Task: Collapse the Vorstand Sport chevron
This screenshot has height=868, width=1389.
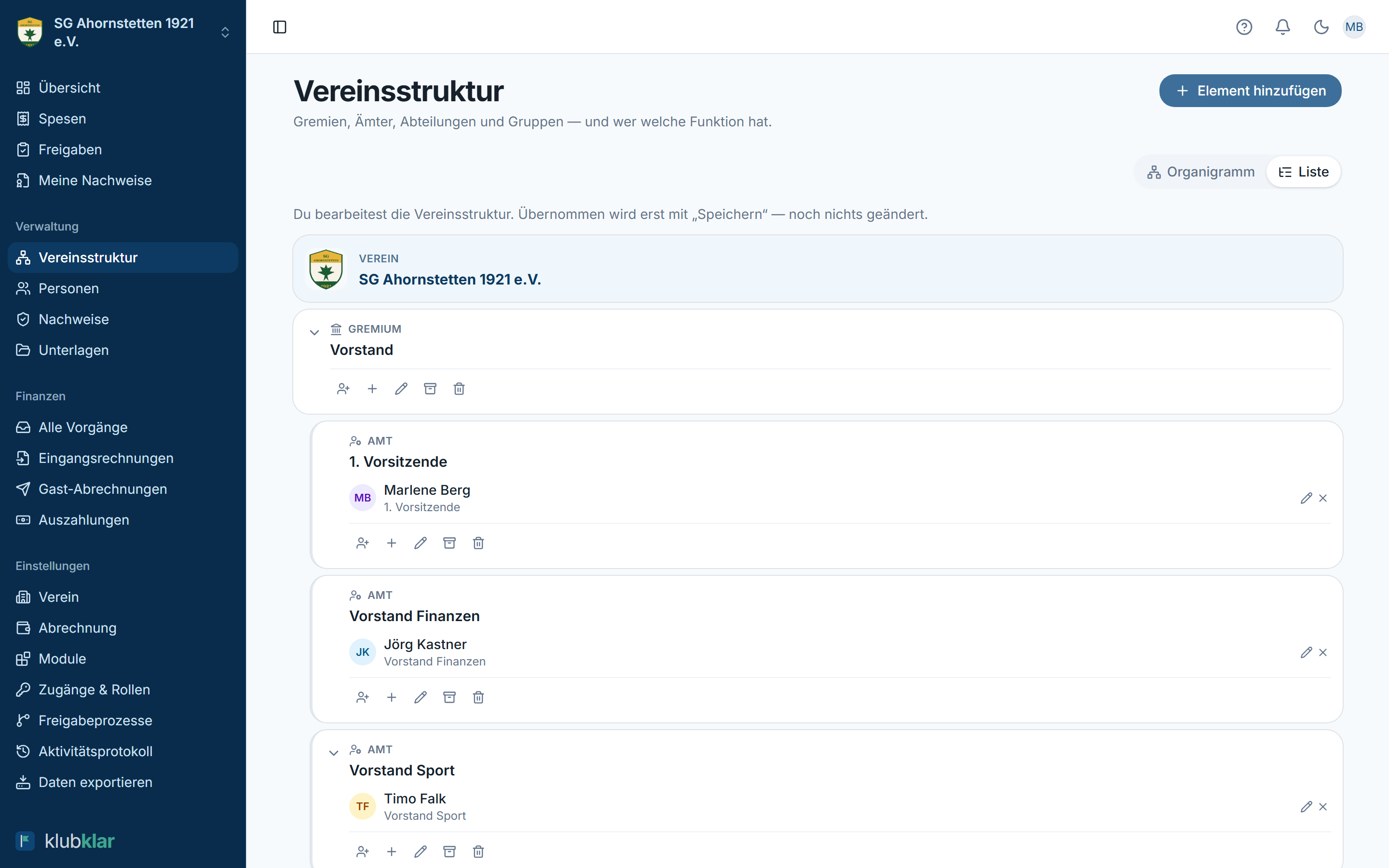Action: [333, 753]
